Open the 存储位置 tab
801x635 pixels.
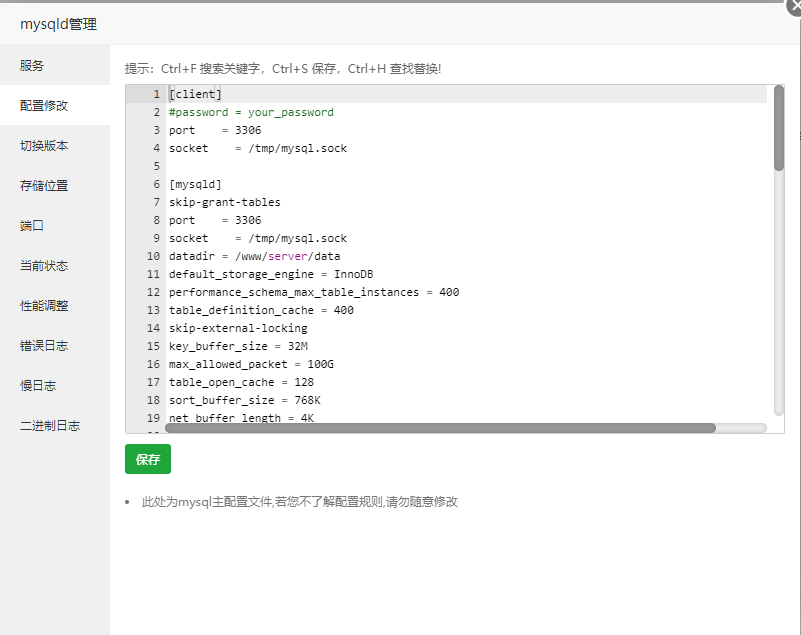pos(55,185)
